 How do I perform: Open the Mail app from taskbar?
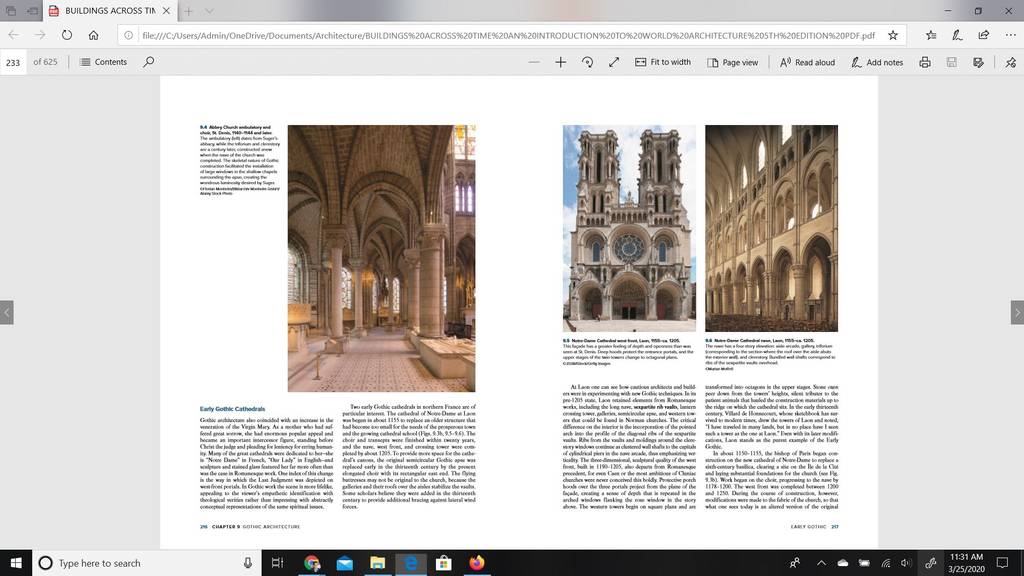[x=344, y=563]
